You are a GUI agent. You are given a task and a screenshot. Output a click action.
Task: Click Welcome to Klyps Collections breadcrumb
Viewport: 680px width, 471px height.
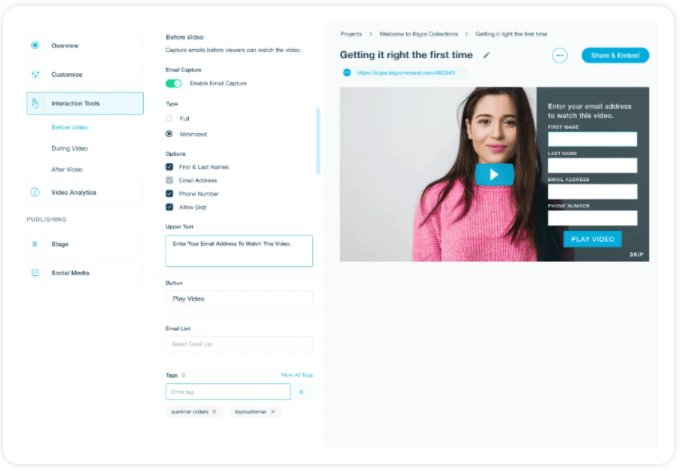click(418, 34)
